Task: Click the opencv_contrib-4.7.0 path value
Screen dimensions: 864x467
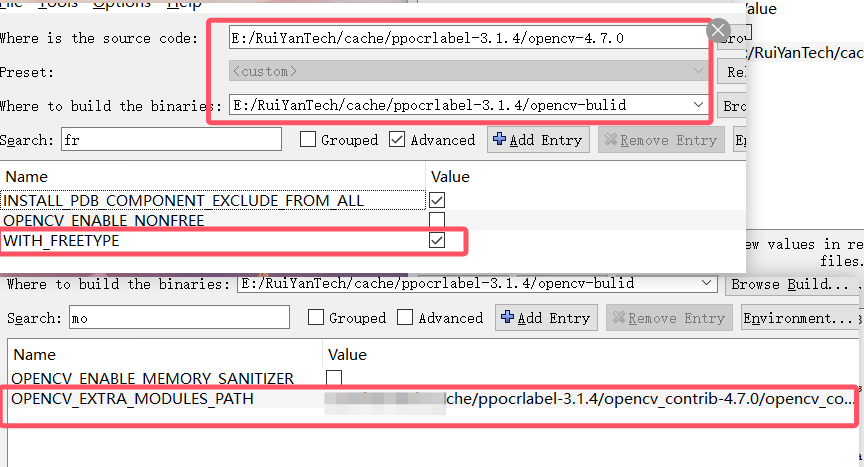Action: pos(590,399)
